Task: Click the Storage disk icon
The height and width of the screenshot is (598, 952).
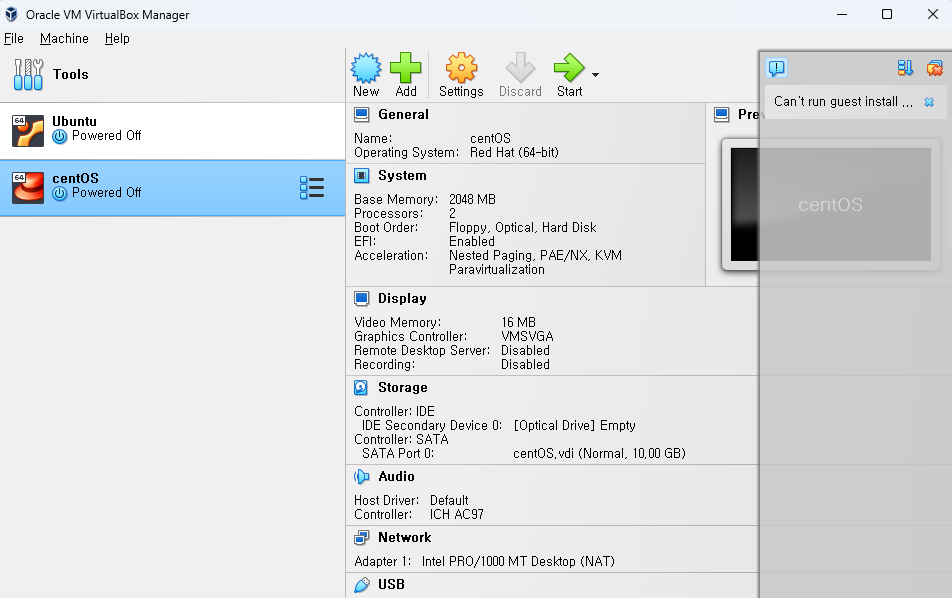Action: click(x=361, y=387)
